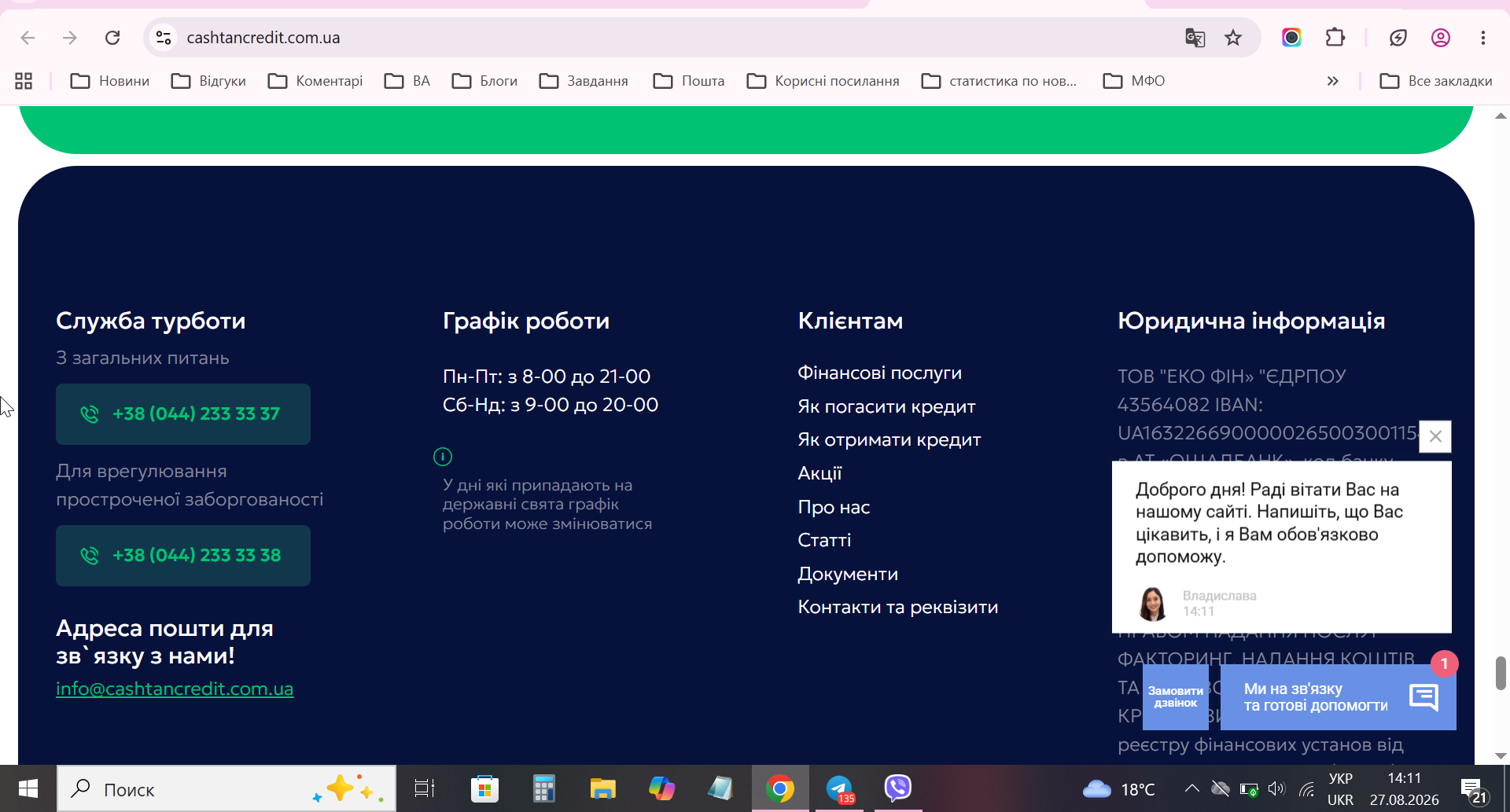Close the chat greeting popup

pos(1435,436)
